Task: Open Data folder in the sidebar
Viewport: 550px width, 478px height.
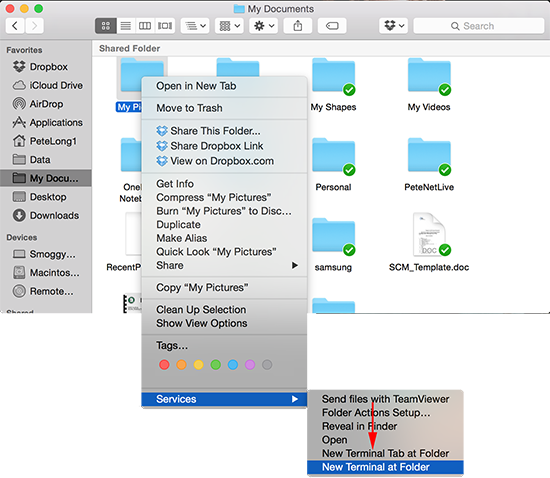Action: click(x=46, y=160)
